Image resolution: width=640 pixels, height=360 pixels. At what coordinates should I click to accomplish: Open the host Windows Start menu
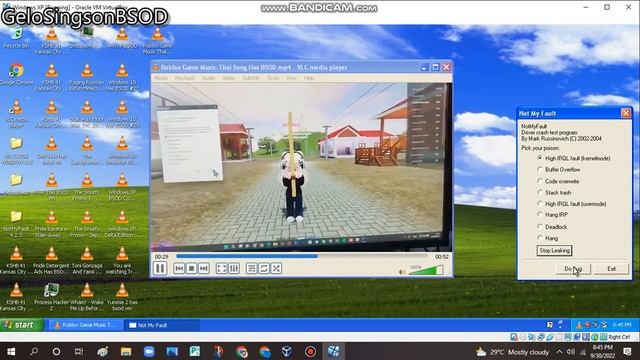pos(11,351)
